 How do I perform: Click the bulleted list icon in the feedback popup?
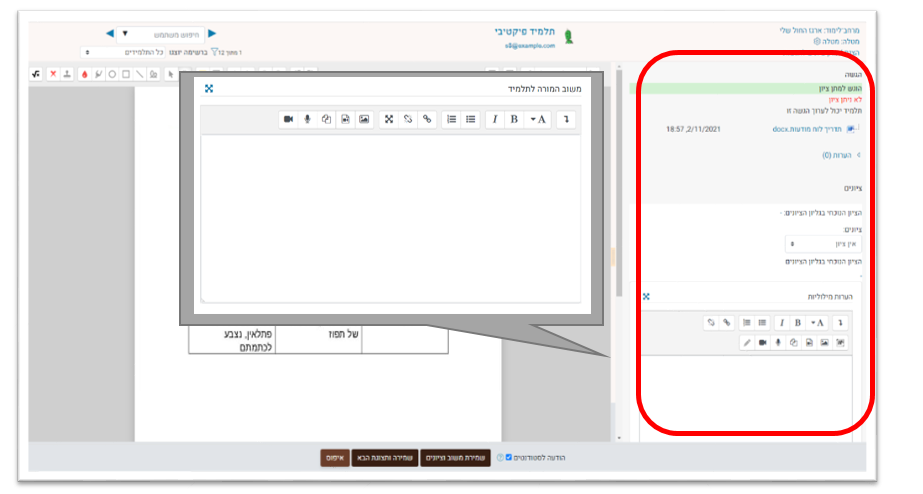[x=471, y=119]
